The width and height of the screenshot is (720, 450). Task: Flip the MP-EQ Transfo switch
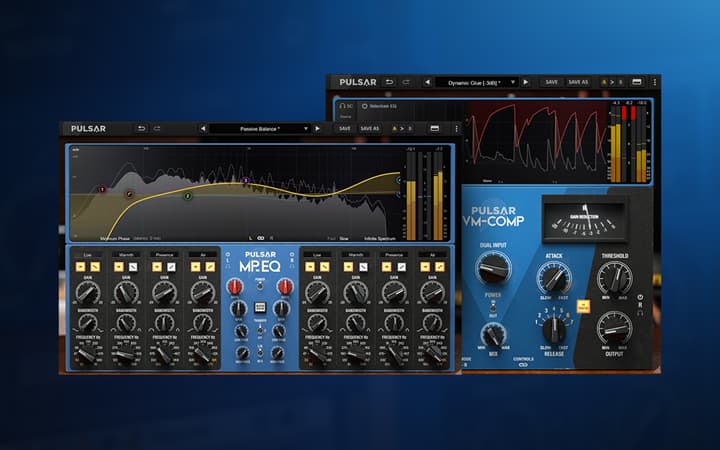260,329
